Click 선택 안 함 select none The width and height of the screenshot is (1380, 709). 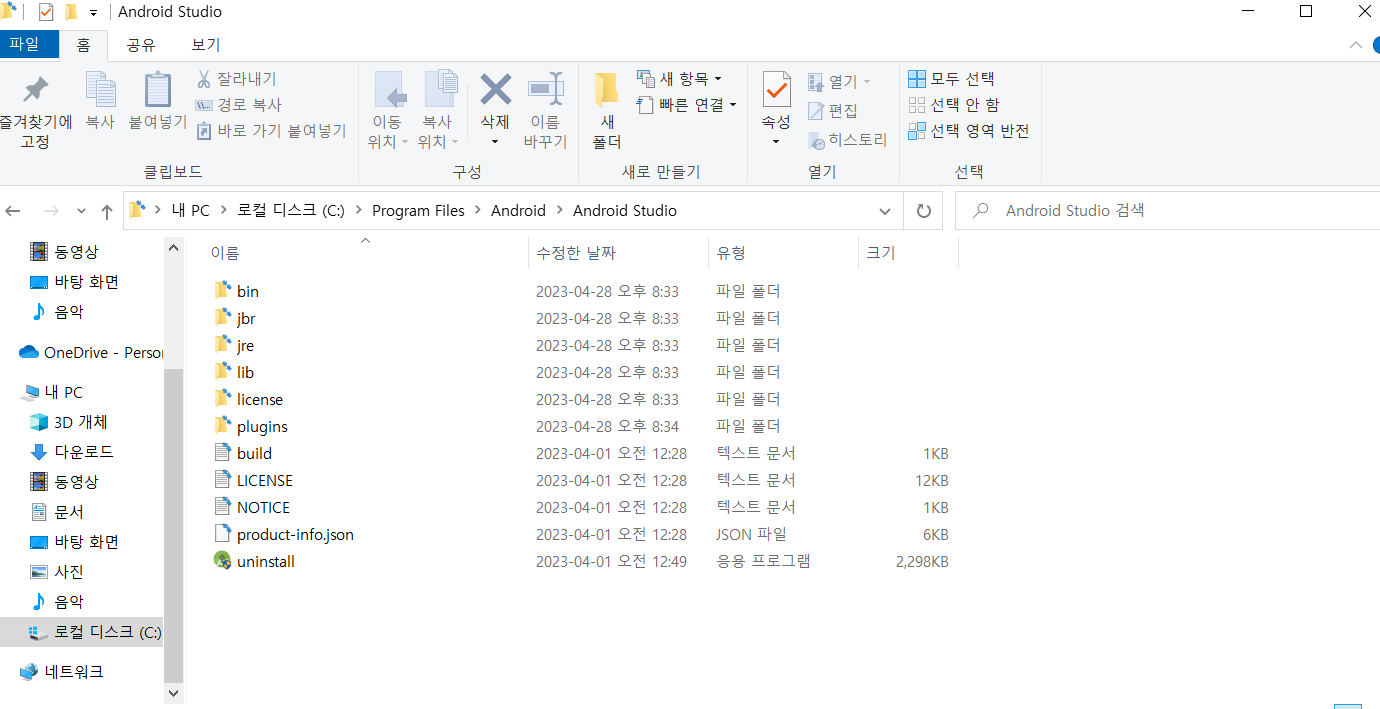click(x=953, y=105)
